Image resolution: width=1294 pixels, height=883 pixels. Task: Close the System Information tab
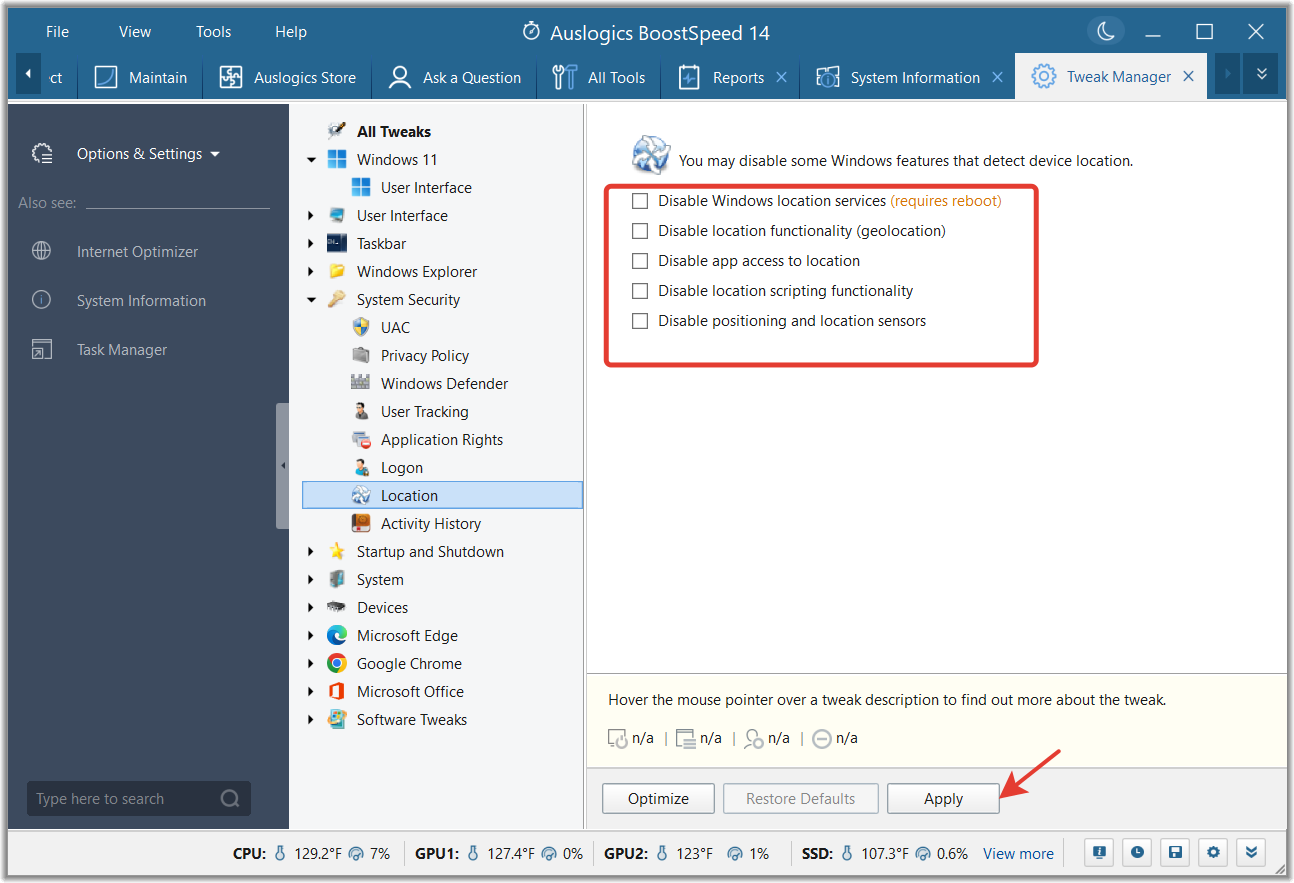pos(997,77)
